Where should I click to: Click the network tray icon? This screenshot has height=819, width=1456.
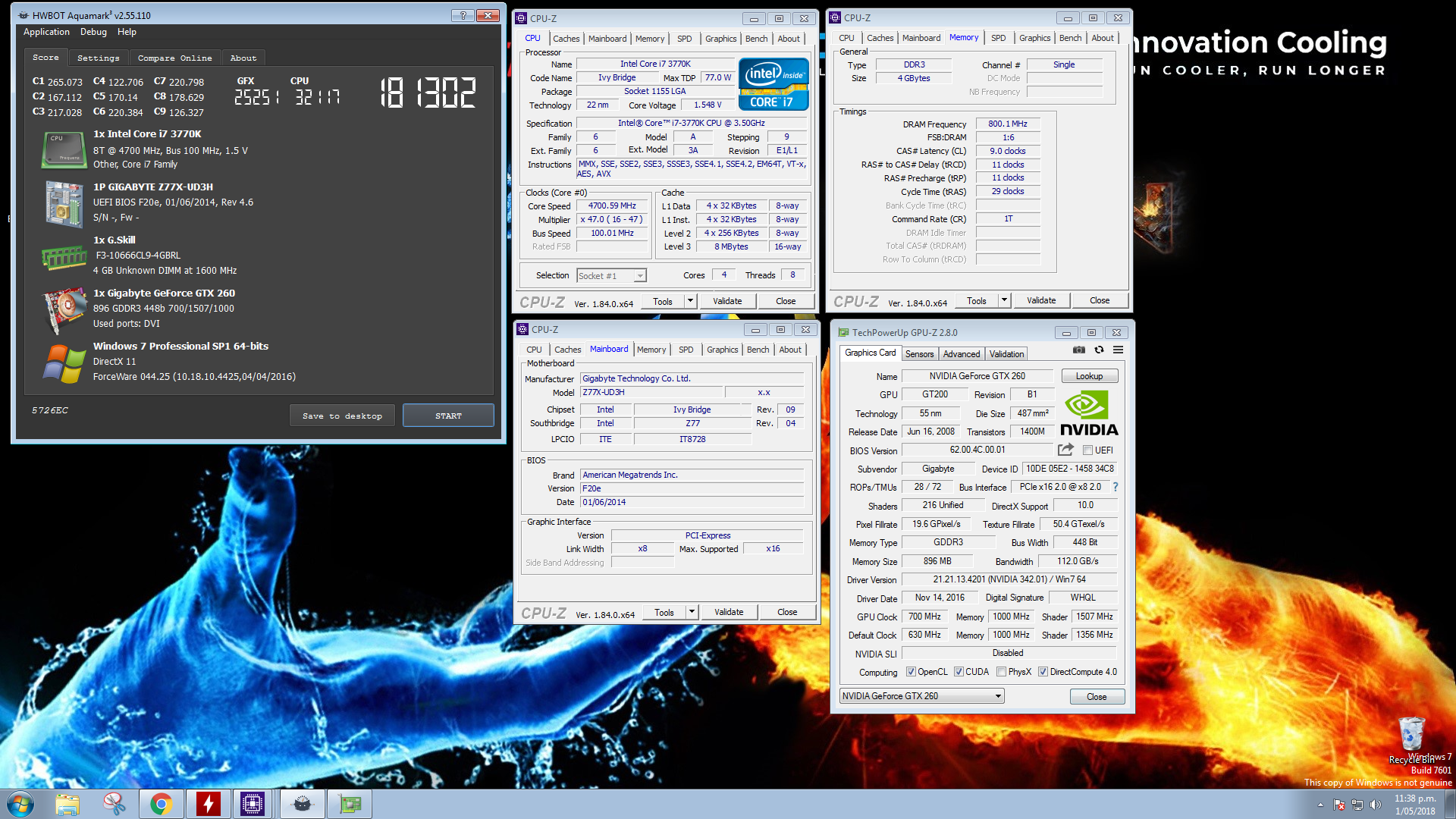tap(1357, 805)
